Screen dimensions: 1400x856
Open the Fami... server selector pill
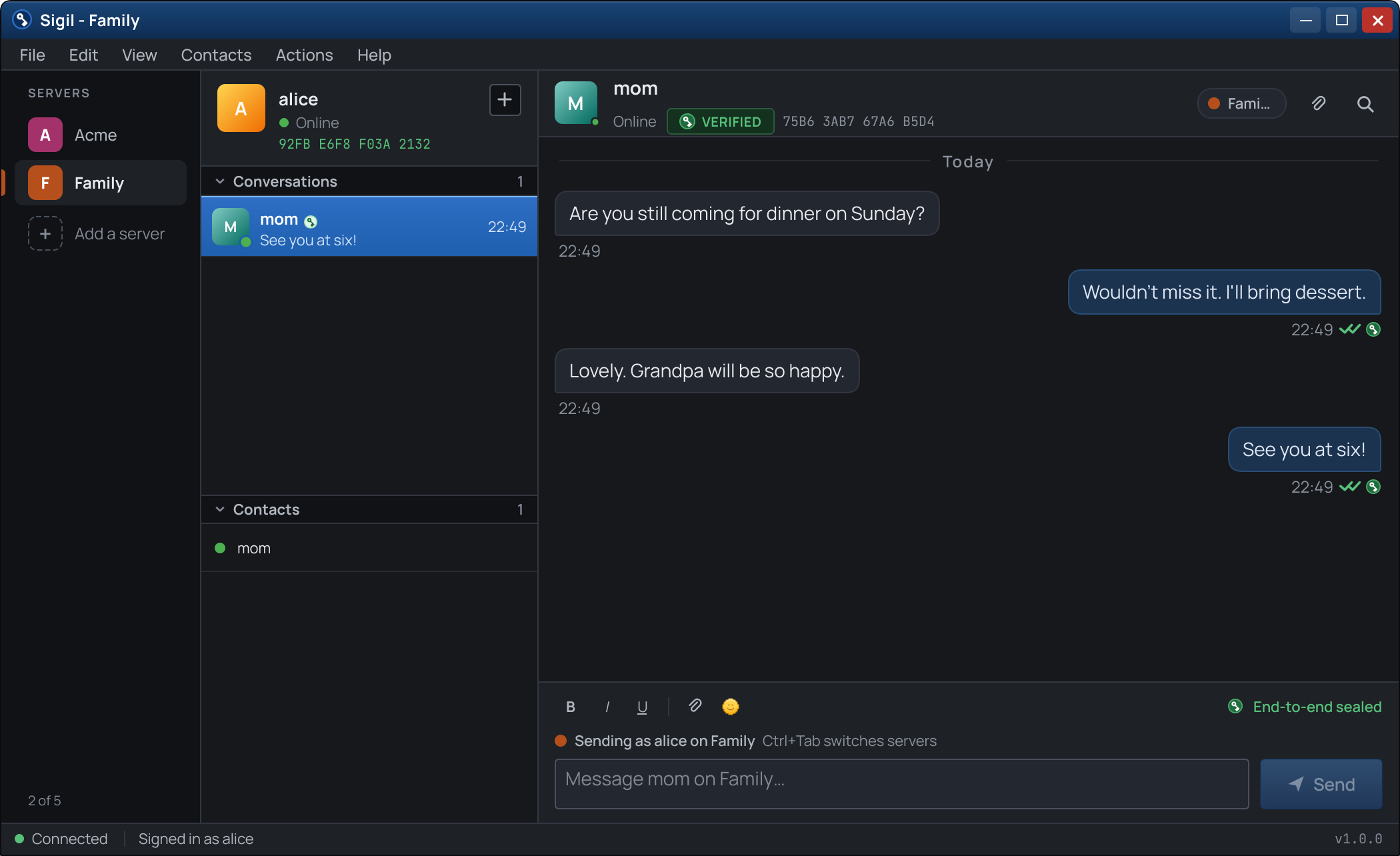[x=1241, y=103]
